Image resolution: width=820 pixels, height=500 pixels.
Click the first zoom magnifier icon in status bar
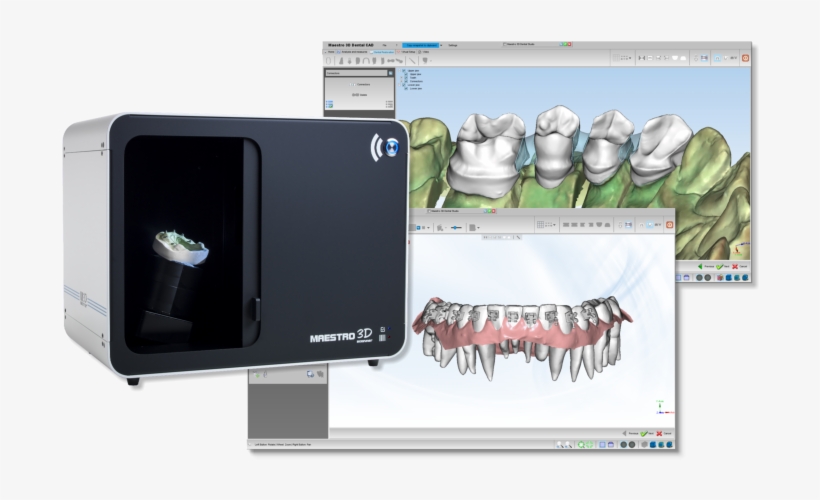click(560, 445)
